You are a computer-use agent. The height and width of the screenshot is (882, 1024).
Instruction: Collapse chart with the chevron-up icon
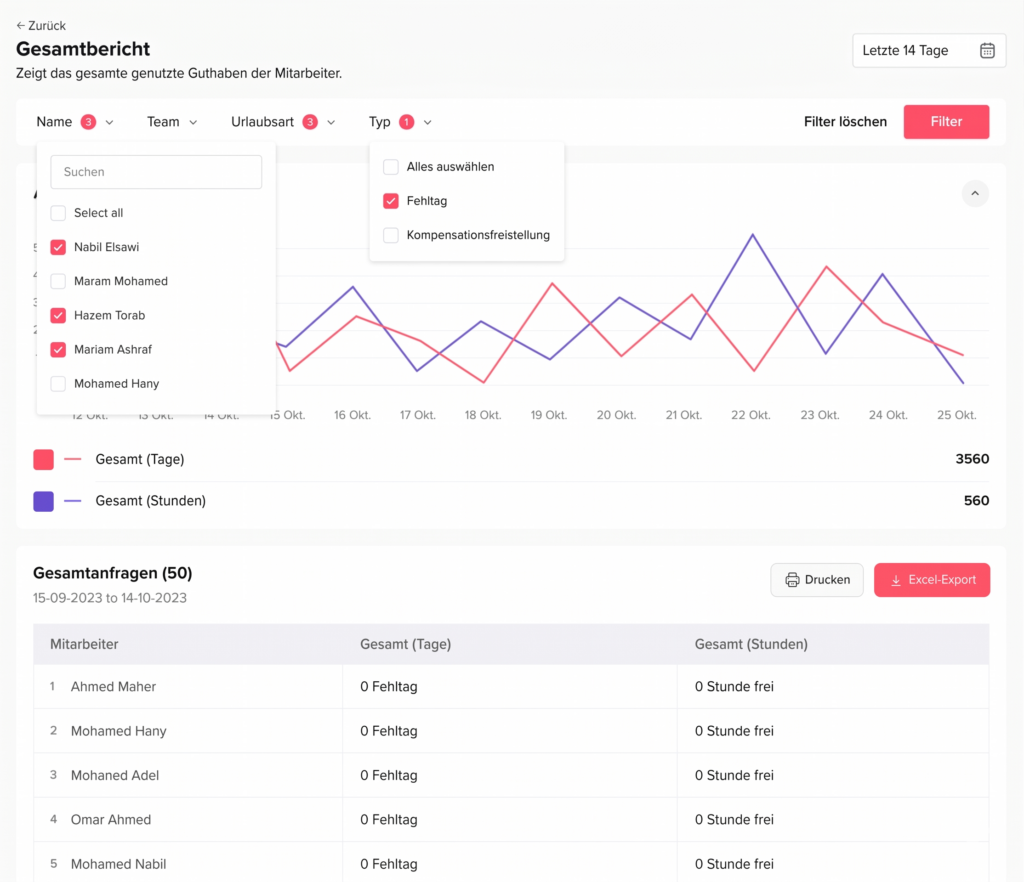[974, 193]
